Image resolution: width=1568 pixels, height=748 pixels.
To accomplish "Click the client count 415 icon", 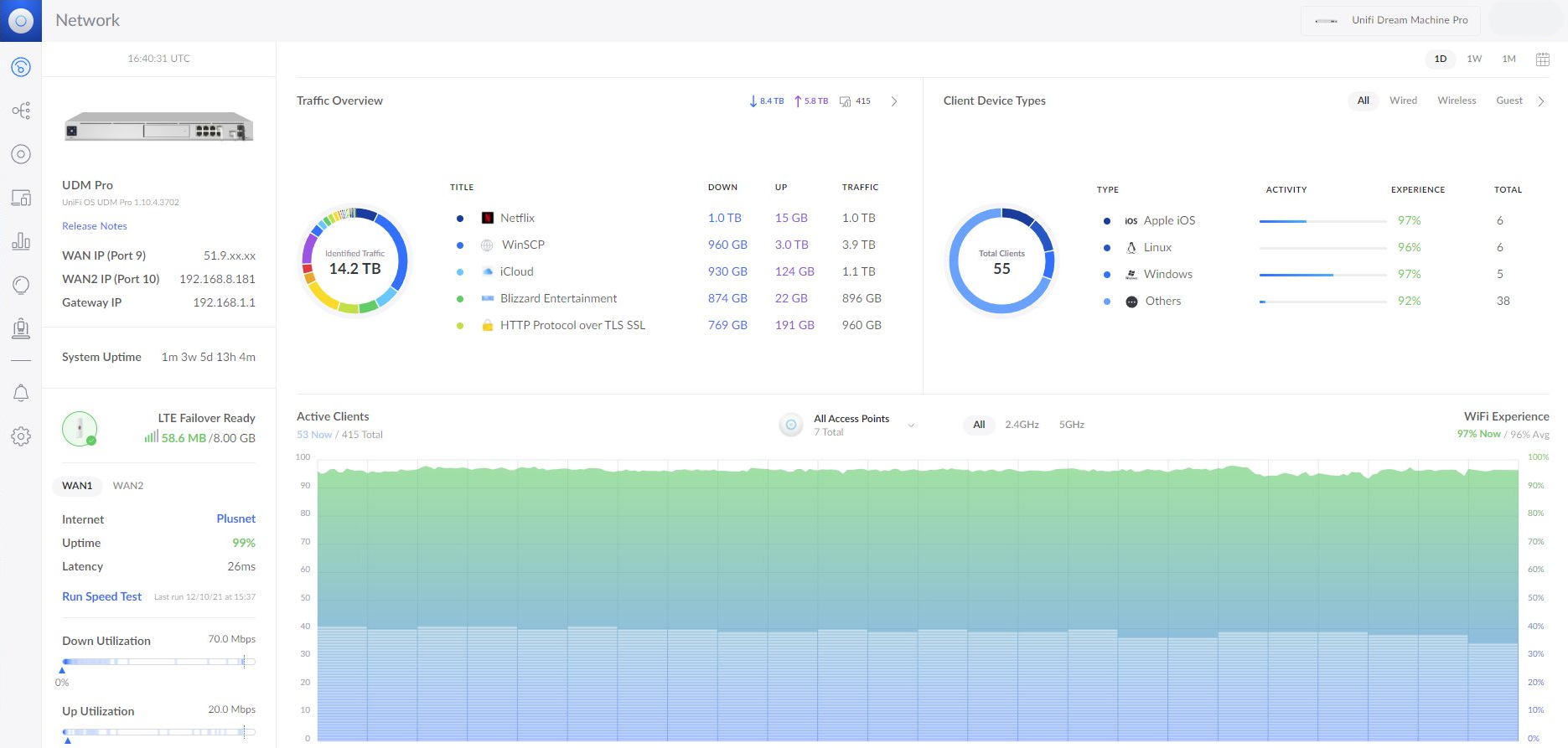I will tap(846, 101).
